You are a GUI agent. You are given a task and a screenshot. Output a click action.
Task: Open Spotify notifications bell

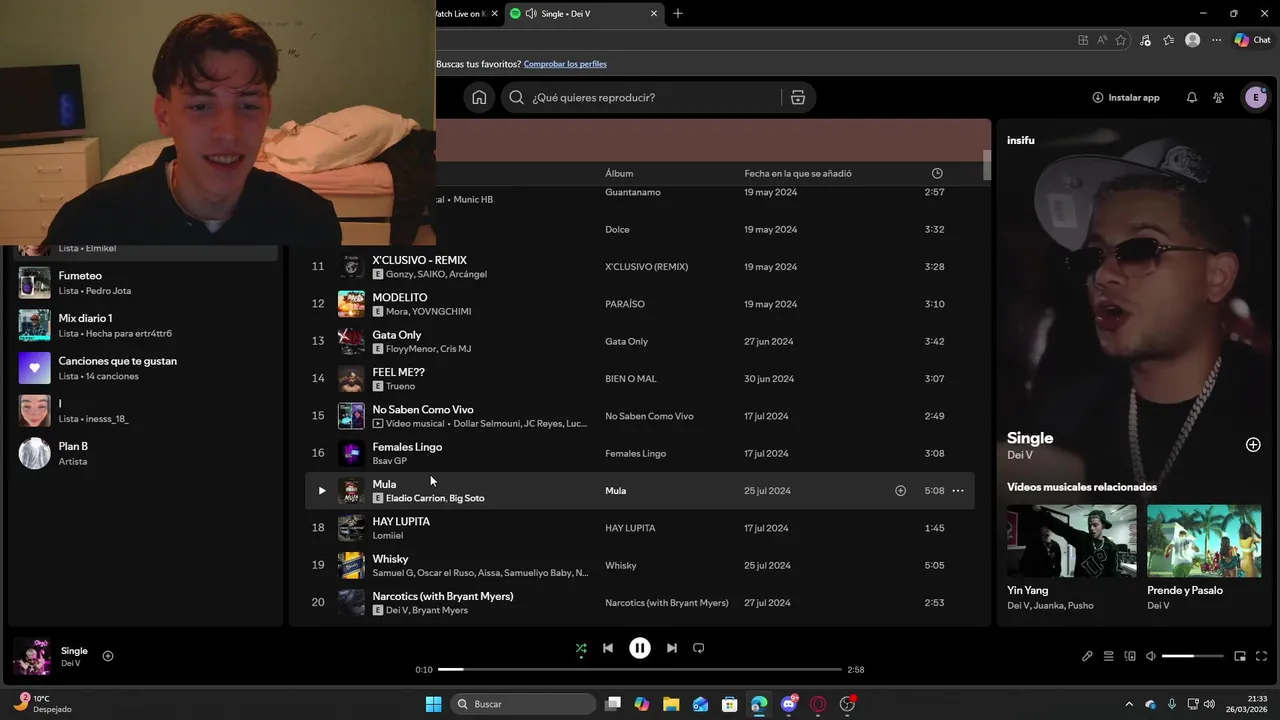pyautogui.click(x=1191, y=97)
